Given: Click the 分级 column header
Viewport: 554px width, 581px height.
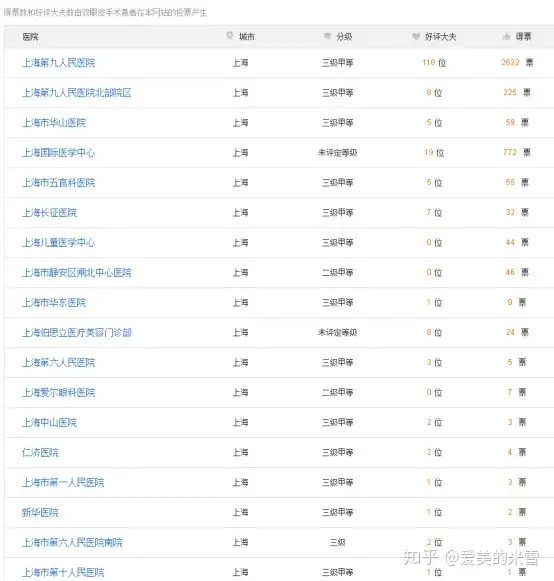Looking at the screenshot, I should click(x=344, y=36).
